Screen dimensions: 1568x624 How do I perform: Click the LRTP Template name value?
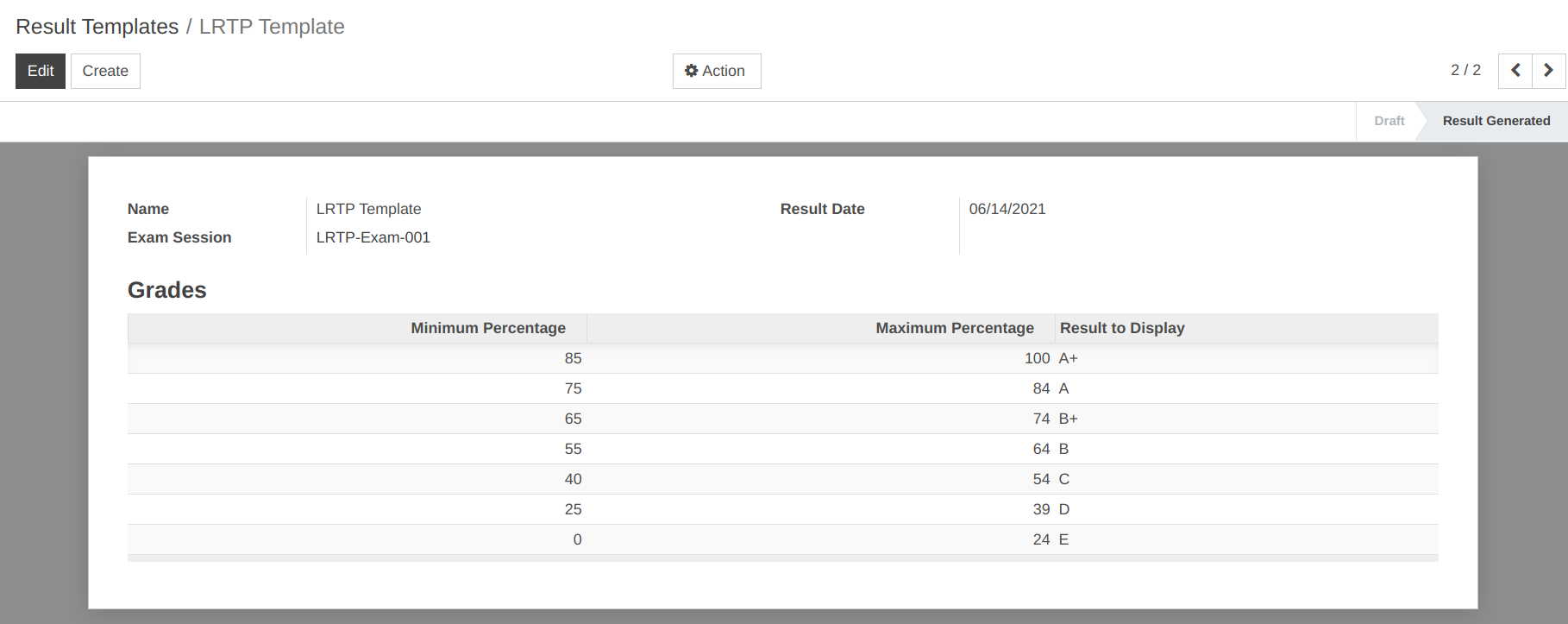(x=368, y=209)
